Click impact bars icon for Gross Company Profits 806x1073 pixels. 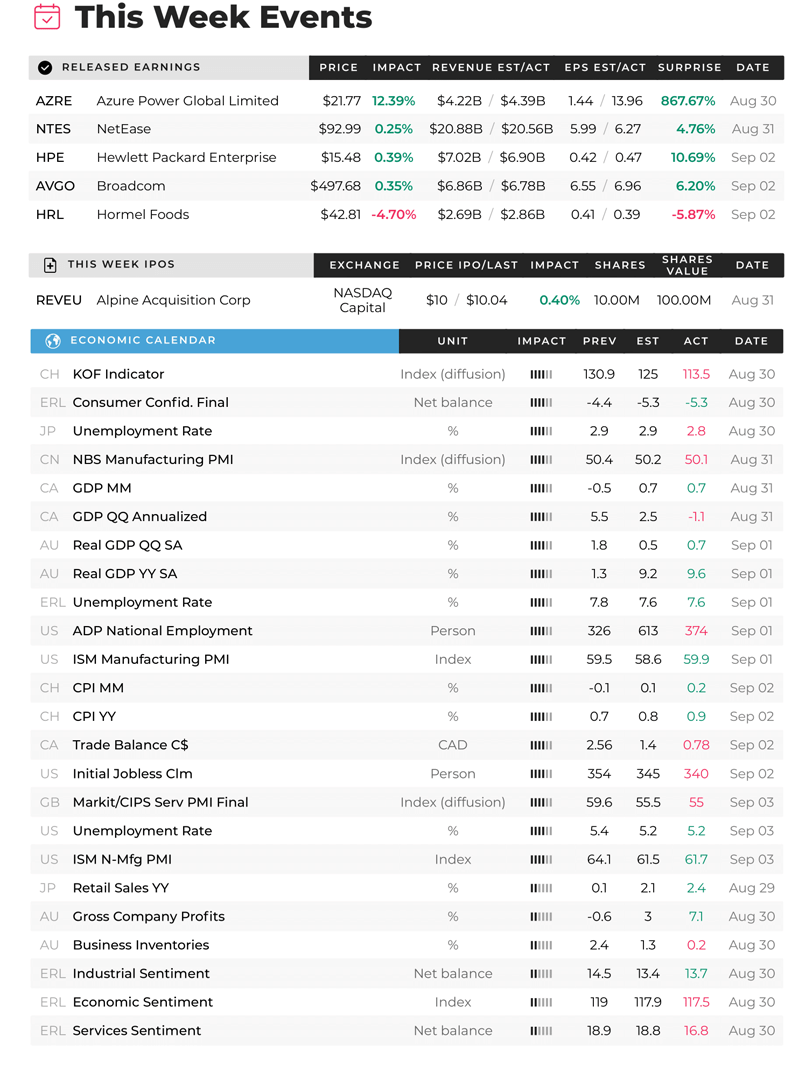coord(541,917)
